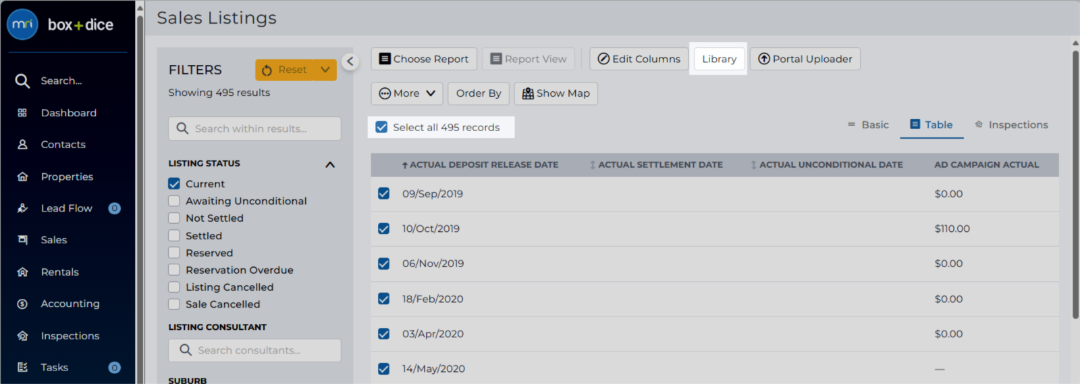The image size is (1080, 384).
Task: Uncheck the 10/Oct/2019 row checkbox
Action: tap(384, 228)
